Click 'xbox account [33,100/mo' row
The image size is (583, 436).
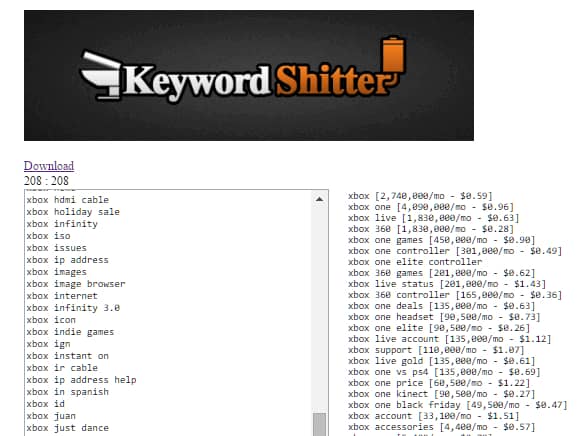pos(434,416)
